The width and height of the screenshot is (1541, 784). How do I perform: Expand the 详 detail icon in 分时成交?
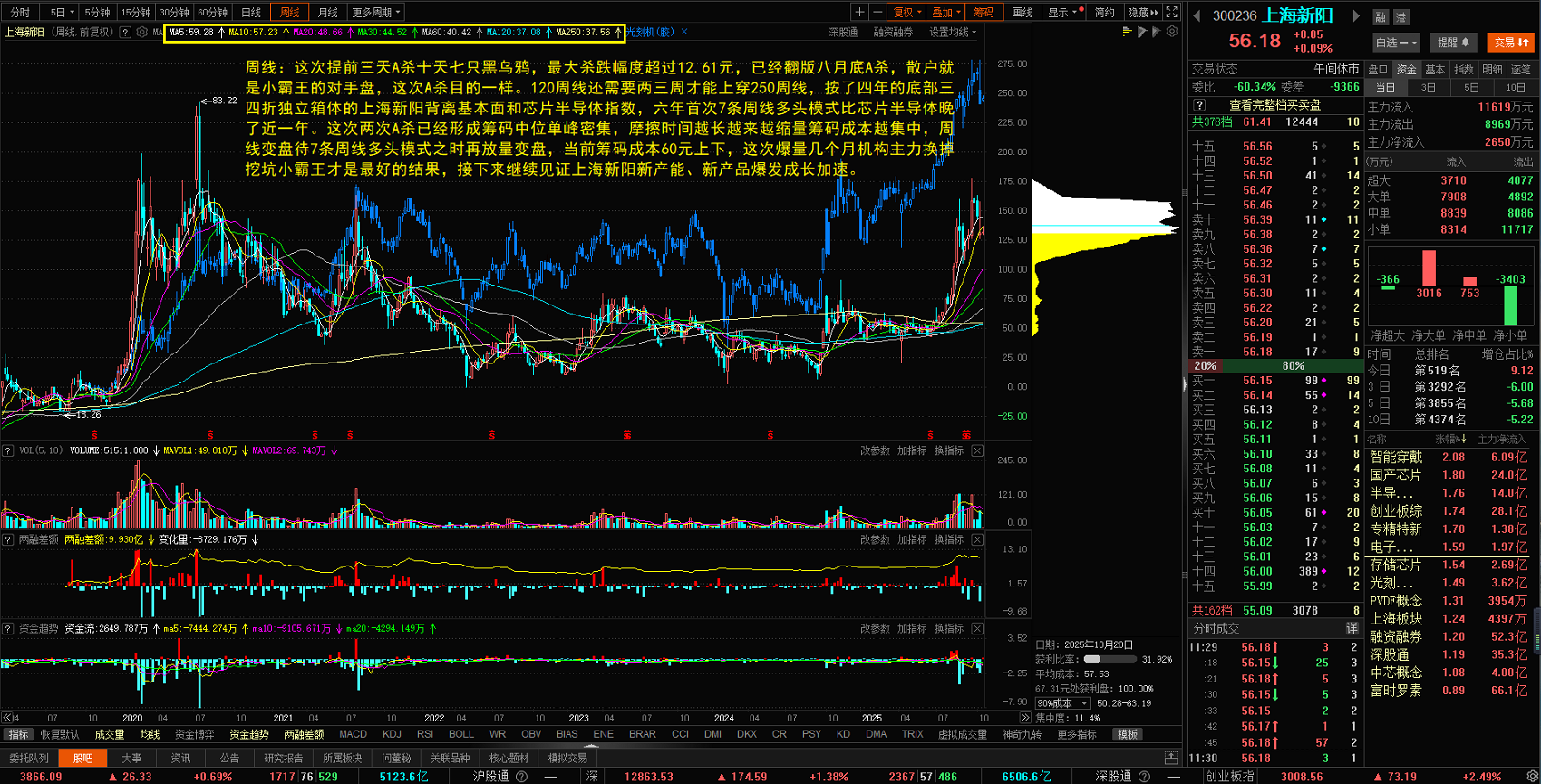tap(1352, 628)
